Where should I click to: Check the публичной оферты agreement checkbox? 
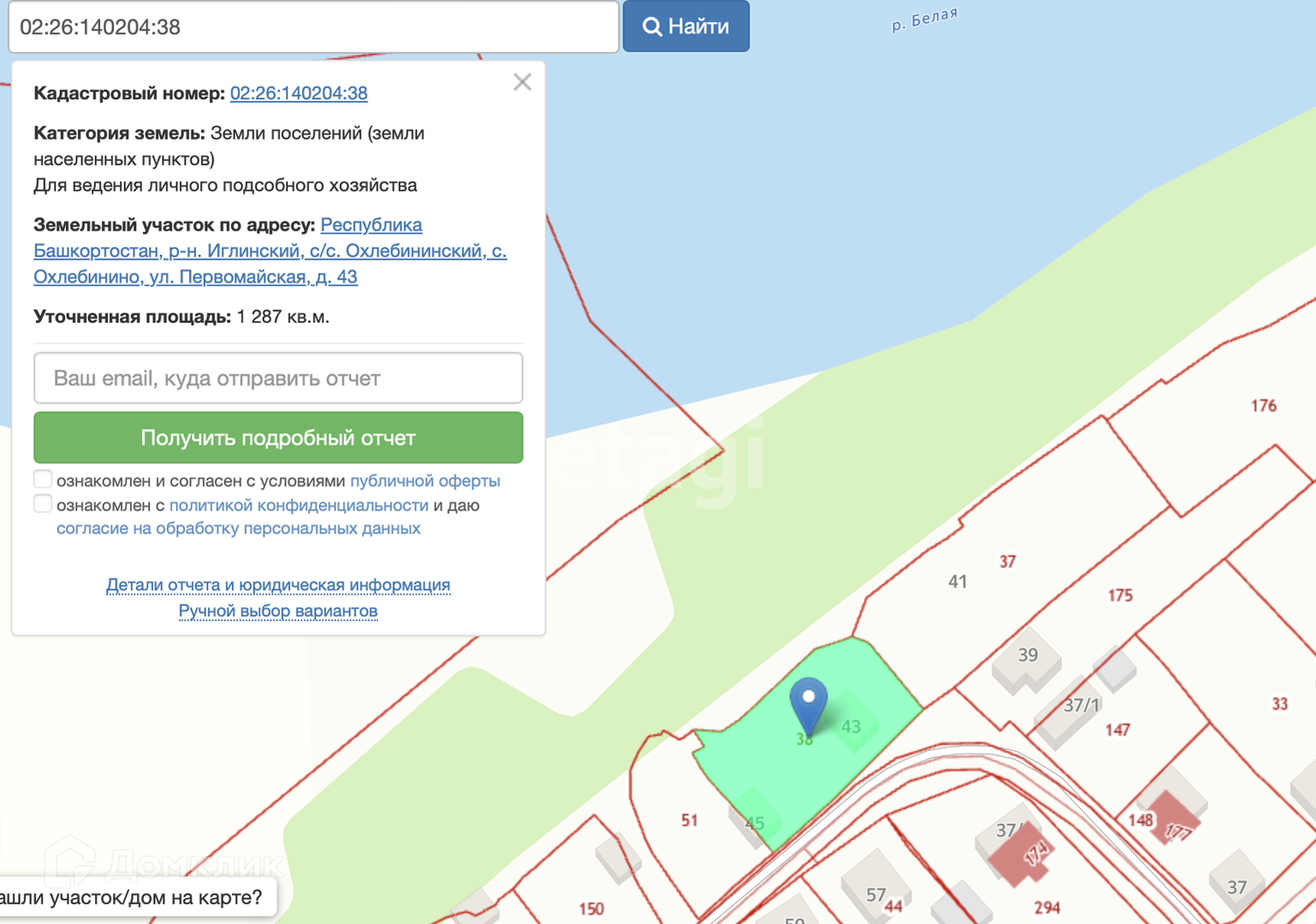click(43, 479)
